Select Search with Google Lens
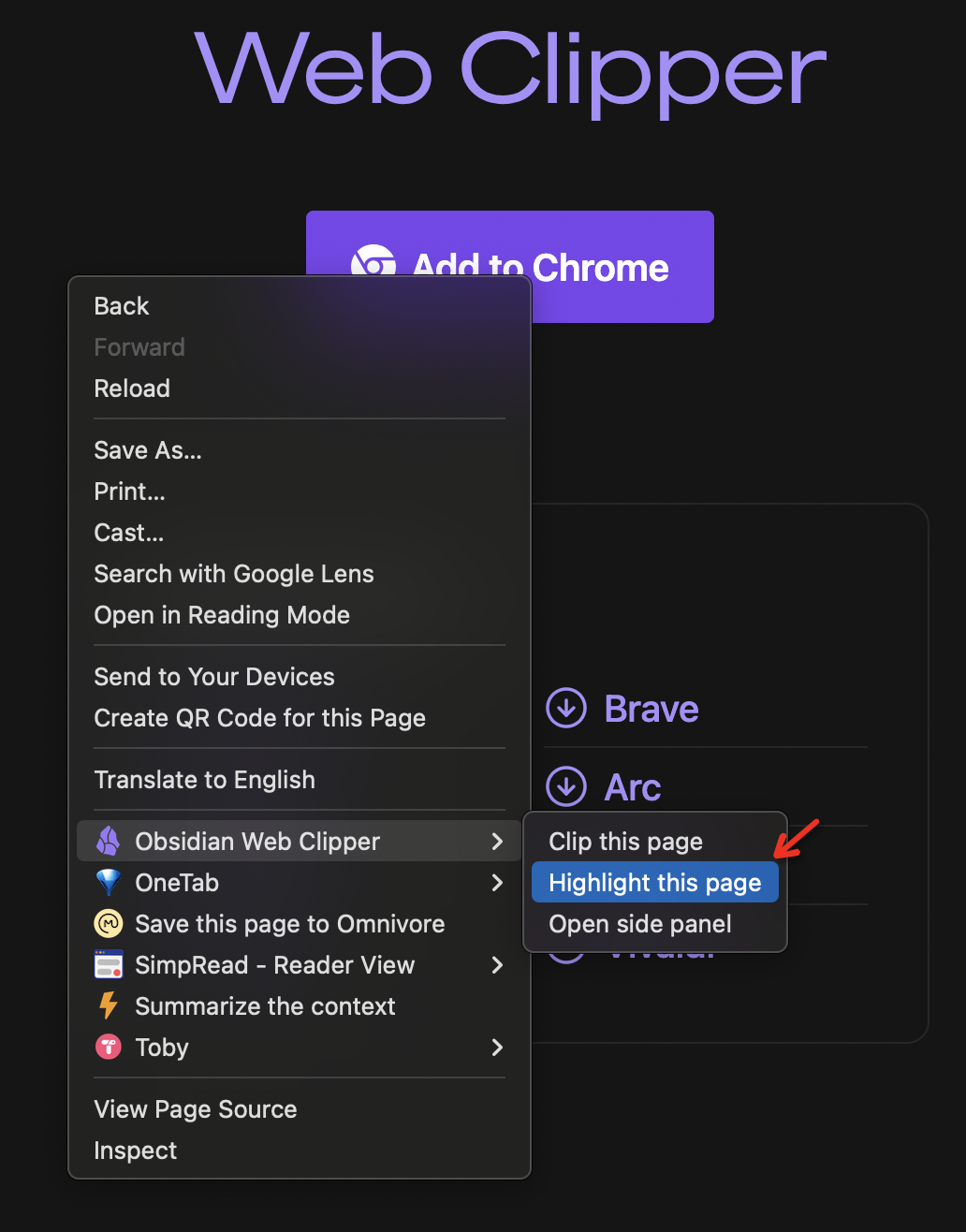966x1232 pixels. coord(234,574)
